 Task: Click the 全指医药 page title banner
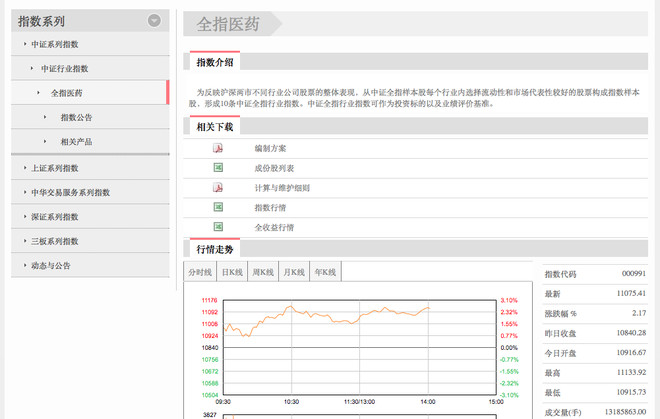tap(232, 24)
